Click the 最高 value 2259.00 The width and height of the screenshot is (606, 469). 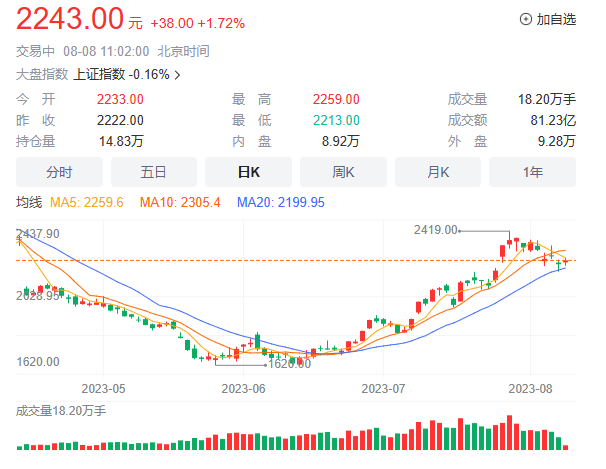(336, 99)
